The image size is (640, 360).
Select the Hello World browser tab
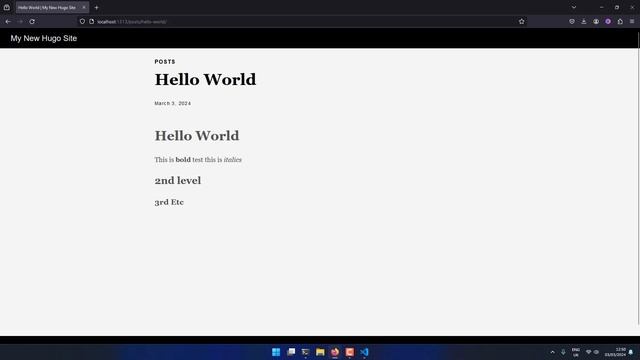point(52,7)
